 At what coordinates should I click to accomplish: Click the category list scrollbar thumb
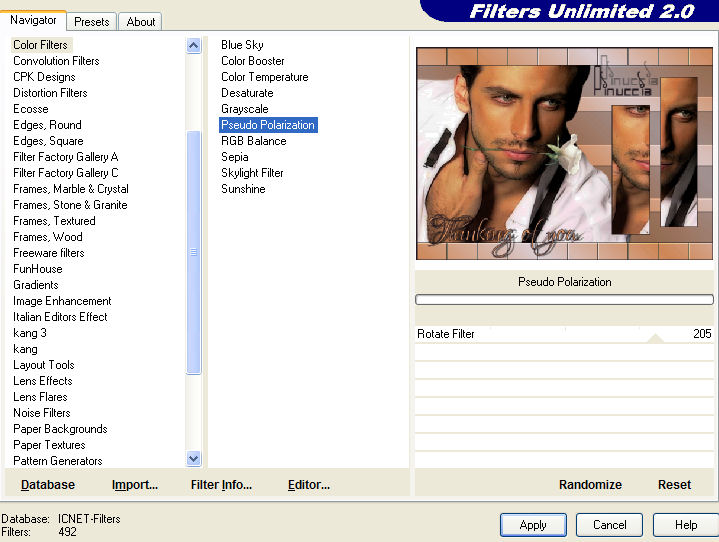pyautogui.click(x=194, y=252)
